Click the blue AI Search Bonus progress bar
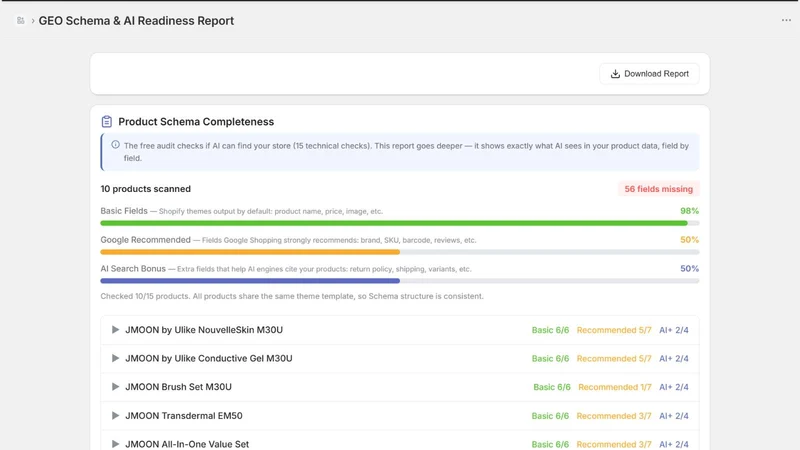Viewport: 800px width, 450px height. [399, 281]
